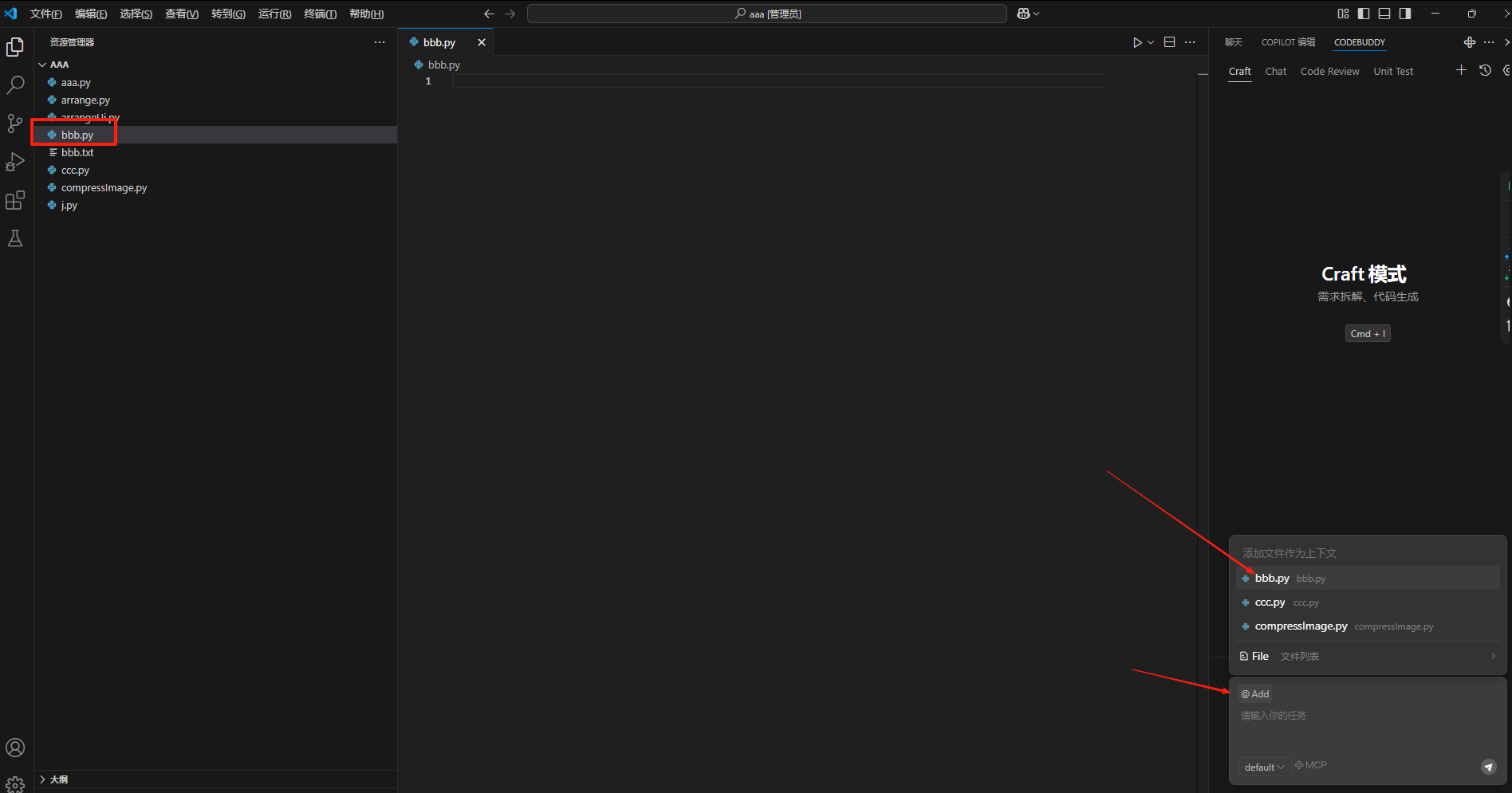Switch to the Code Review tab

point(1329,71)
